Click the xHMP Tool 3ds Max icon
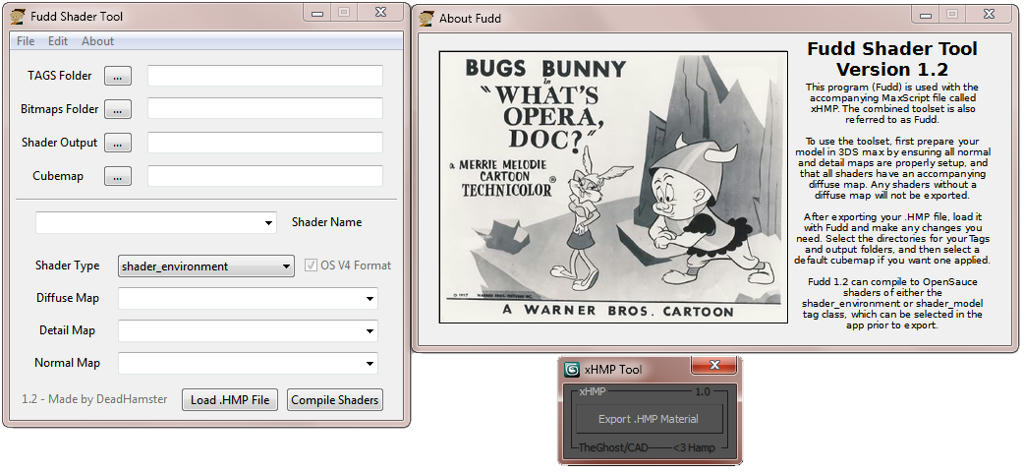Viewport: 1024px width, 472px height. point(572,369)
